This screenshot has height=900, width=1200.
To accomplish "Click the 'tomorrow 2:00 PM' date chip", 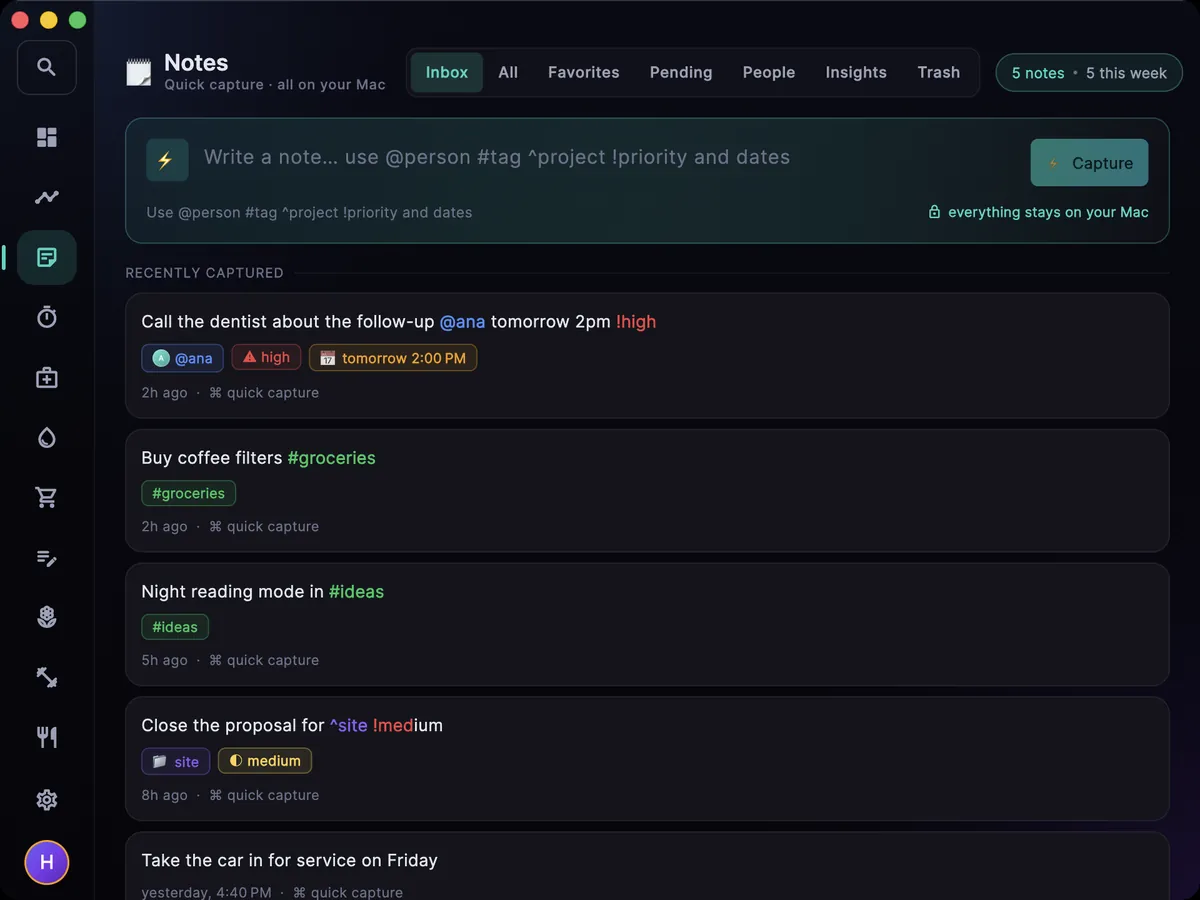I will pos(393,358).
